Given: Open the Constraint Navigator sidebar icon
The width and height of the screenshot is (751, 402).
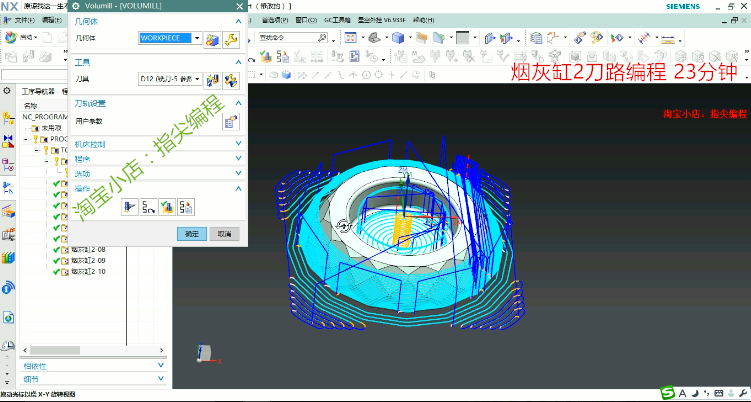Looking at the screenshot, I should [x=8, y=141].
